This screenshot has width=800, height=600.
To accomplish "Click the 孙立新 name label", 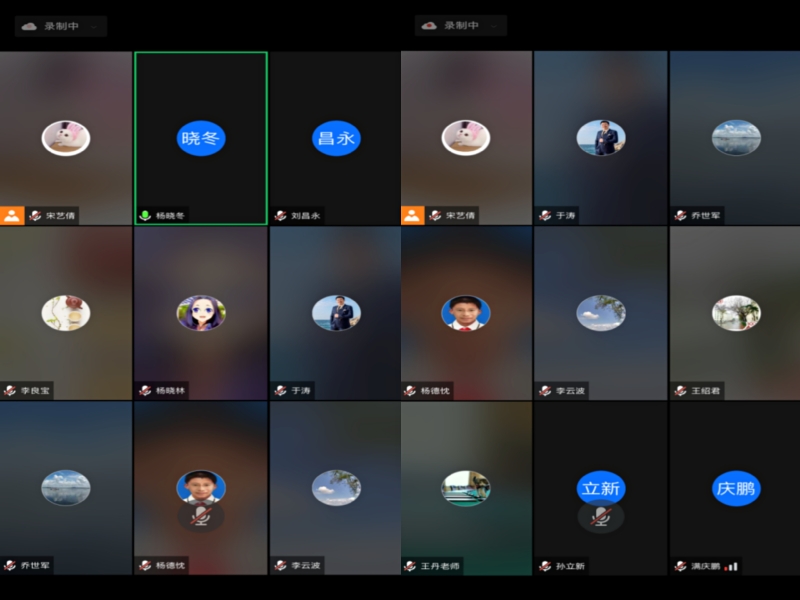I will point(570,566).
